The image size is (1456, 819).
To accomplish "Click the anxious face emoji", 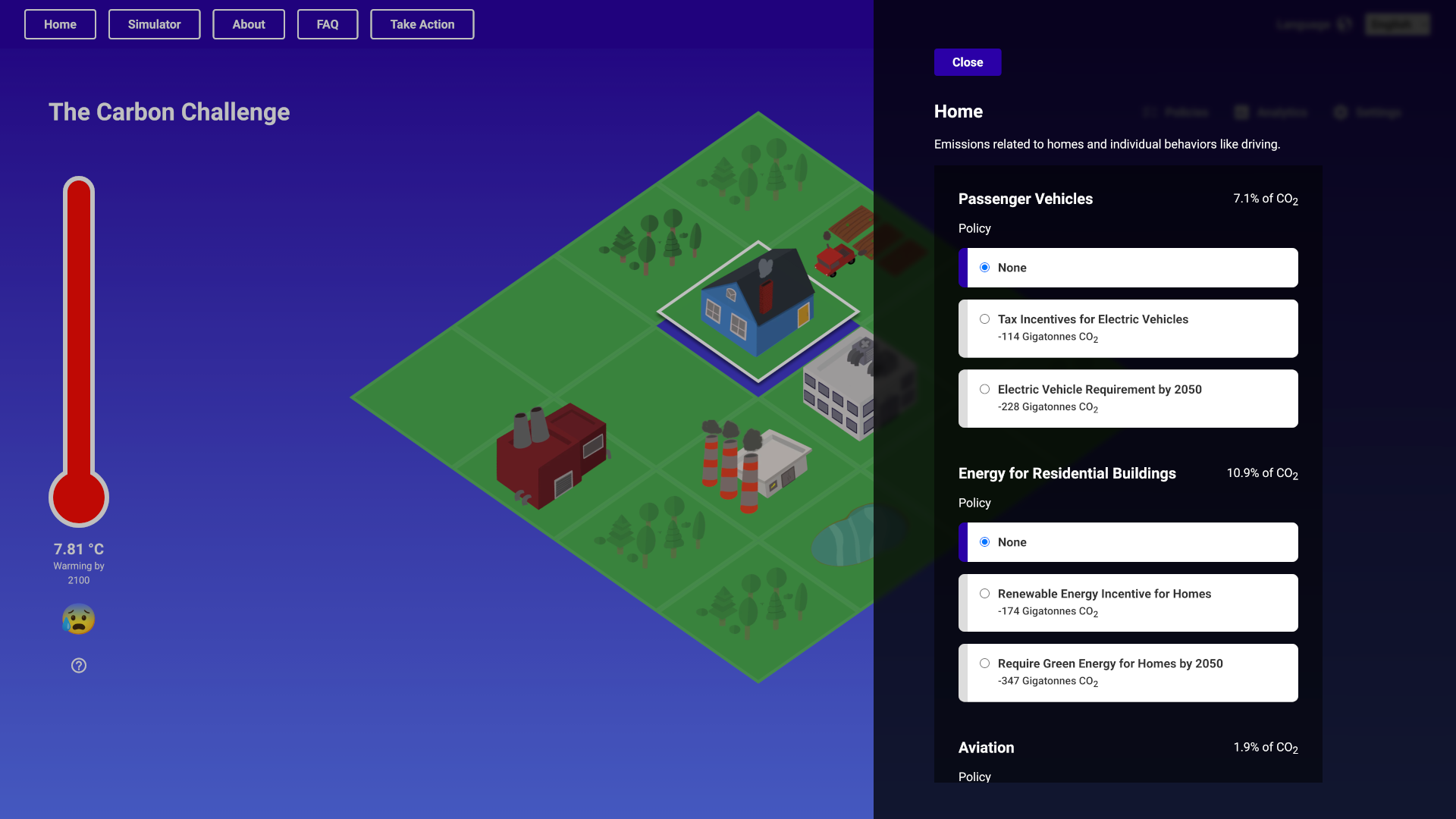I will (79, 620).
